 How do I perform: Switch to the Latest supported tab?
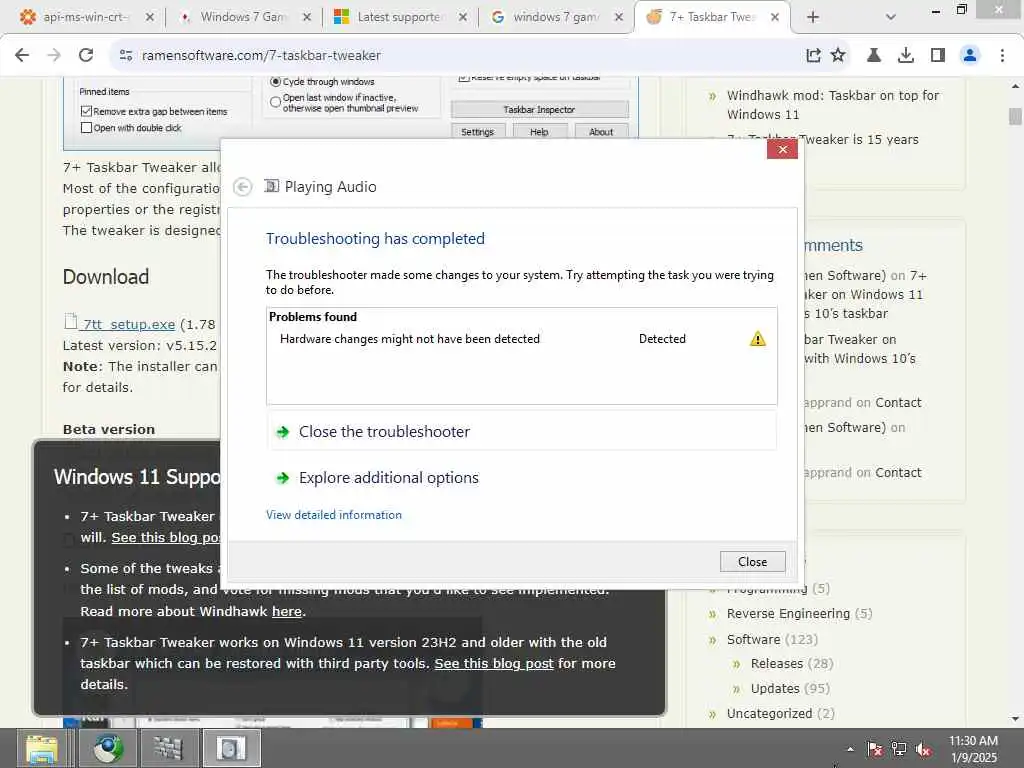click(x=399, y=17)
